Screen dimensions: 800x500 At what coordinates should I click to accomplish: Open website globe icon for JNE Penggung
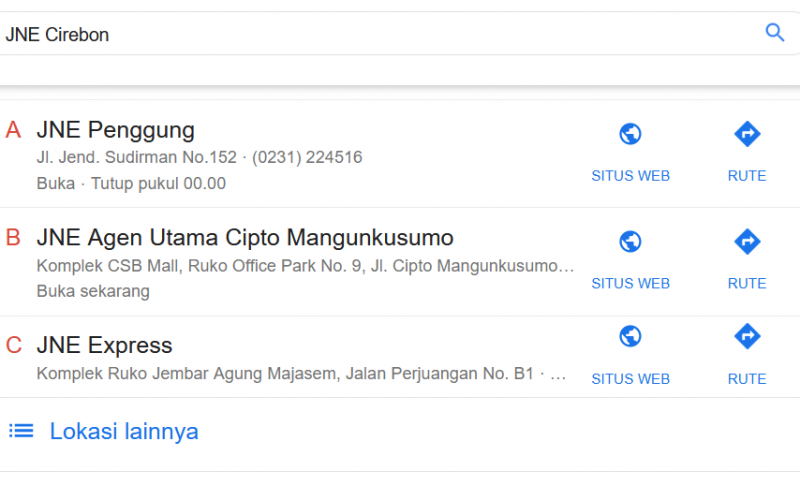(x=630, y=134)
